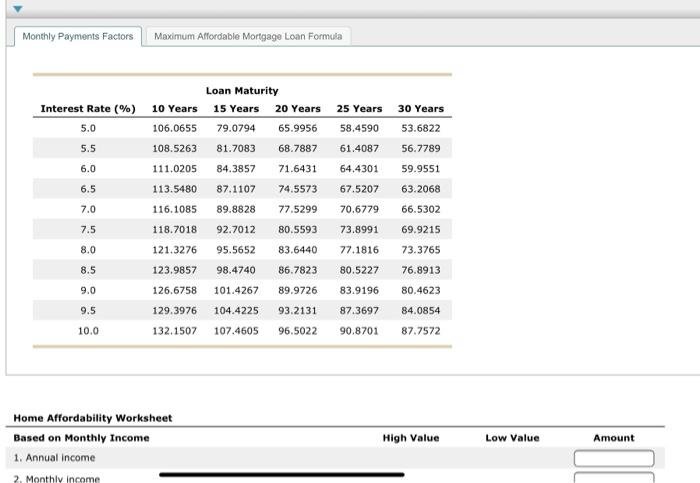
Task: Select the factor value 96.5022
Action: click(298, 331)
